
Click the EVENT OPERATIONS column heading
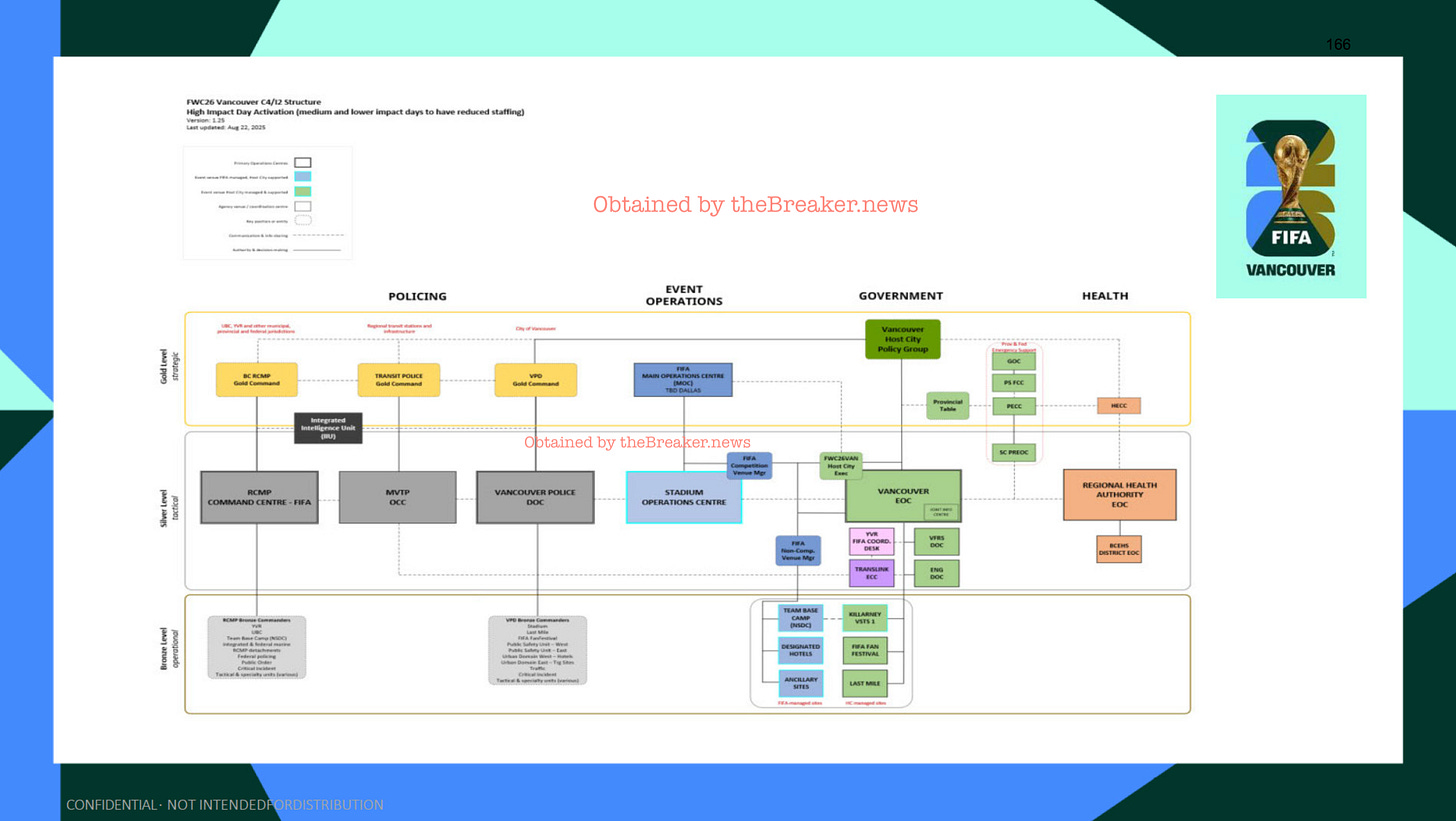click(684, 295)
